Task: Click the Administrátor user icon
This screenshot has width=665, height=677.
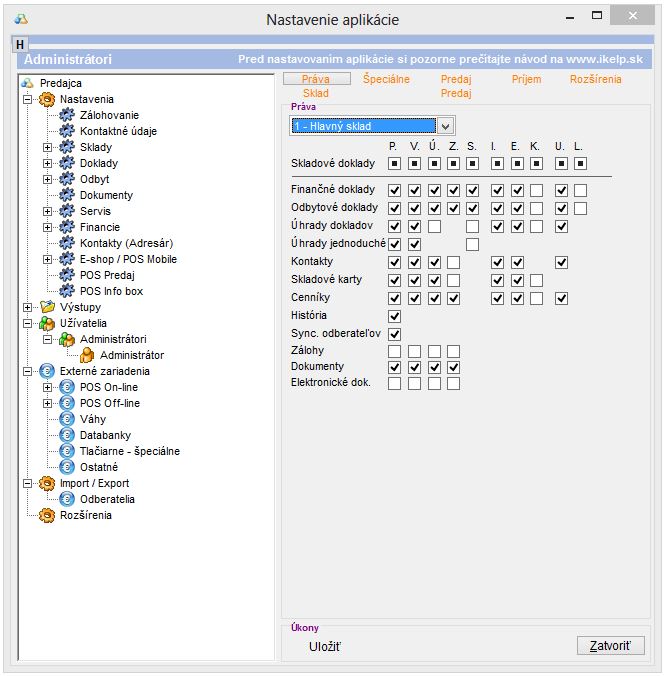Action: point(88,355)
